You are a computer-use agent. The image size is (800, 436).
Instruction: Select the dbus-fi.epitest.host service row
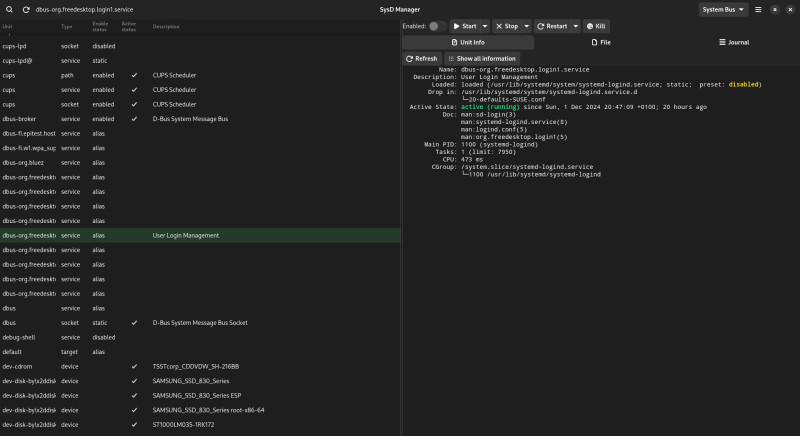pos(200,134)
